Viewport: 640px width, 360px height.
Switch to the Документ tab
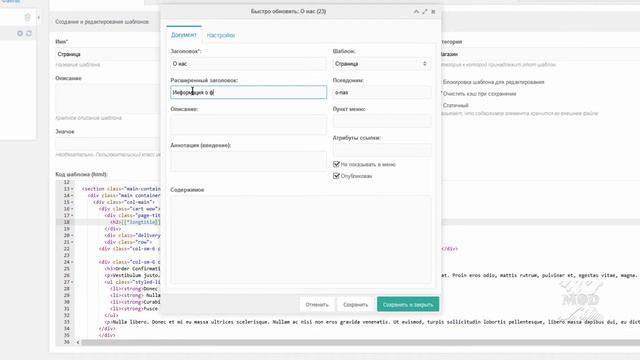pos(184,35)
